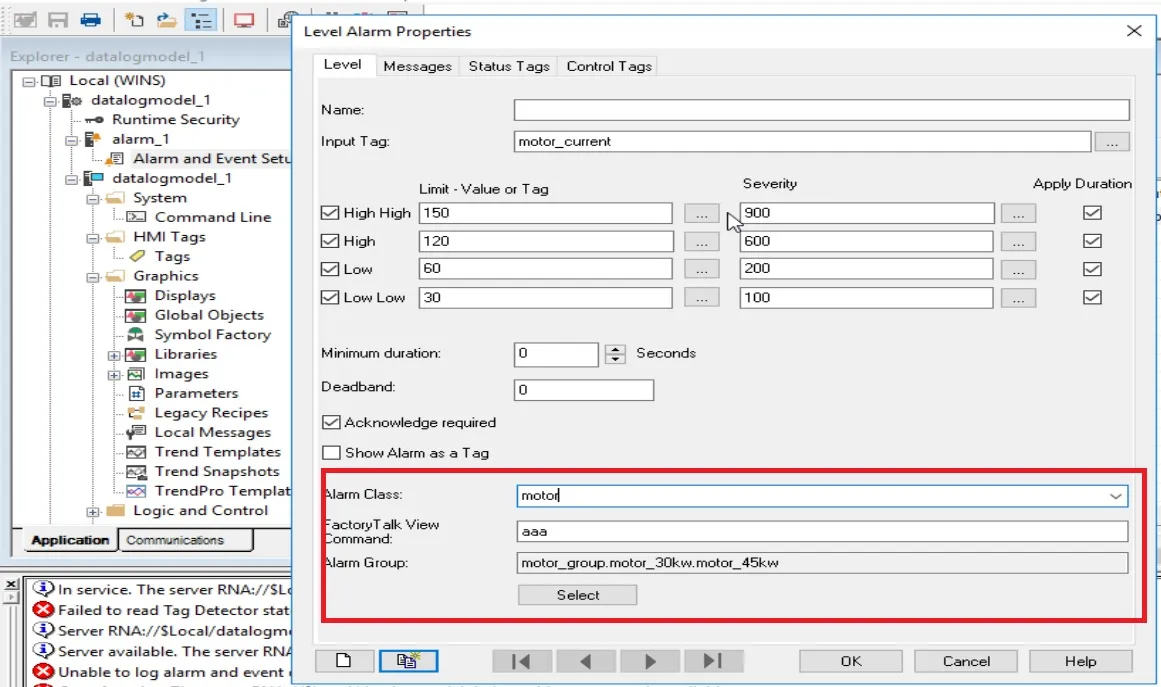Click the Command Line icon
Viewport: 1161px width, 687px height.
click(136, 217)
